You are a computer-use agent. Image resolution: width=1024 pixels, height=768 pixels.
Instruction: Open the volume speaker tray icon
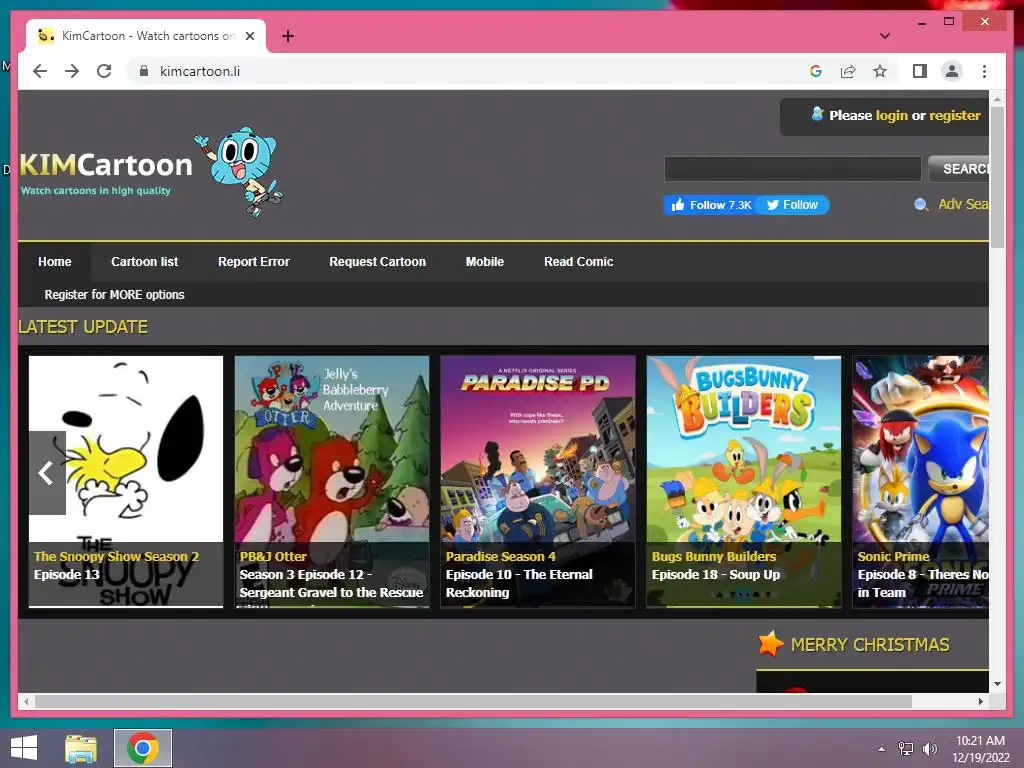pos(929,748)
